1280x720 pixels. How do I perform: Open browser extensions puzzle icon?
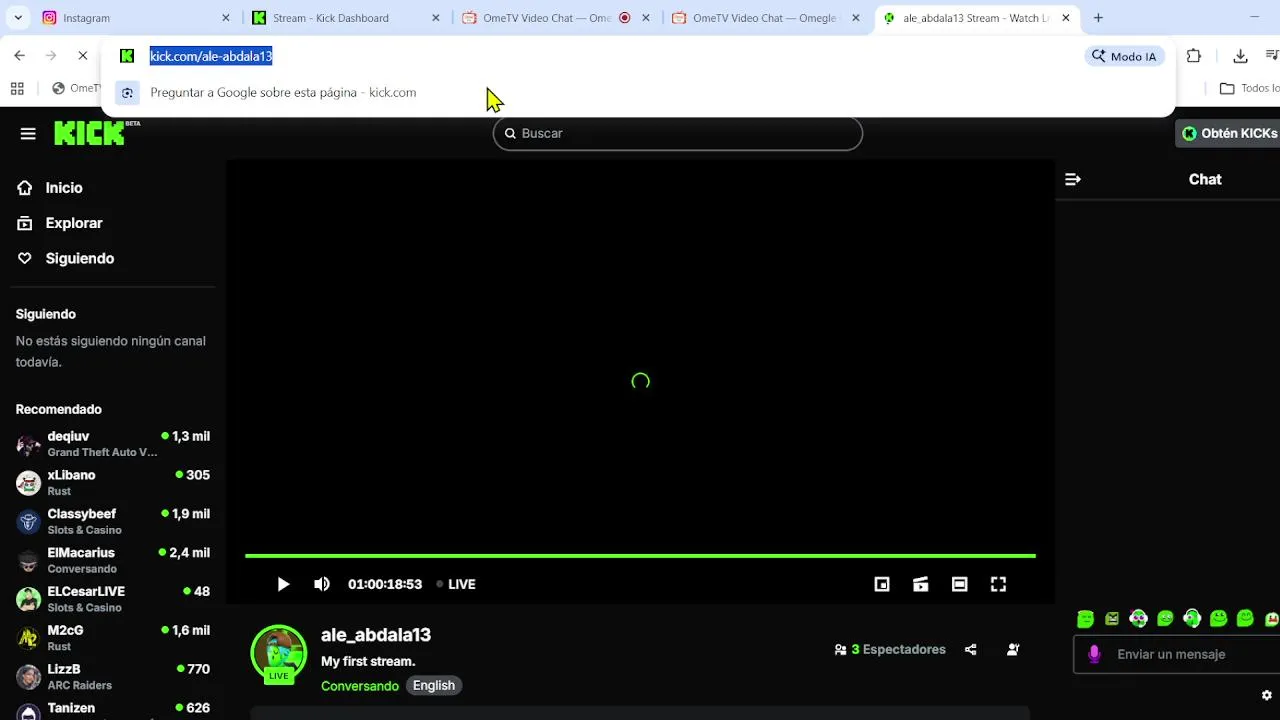pyautogui.click(x=1194, y=56)
